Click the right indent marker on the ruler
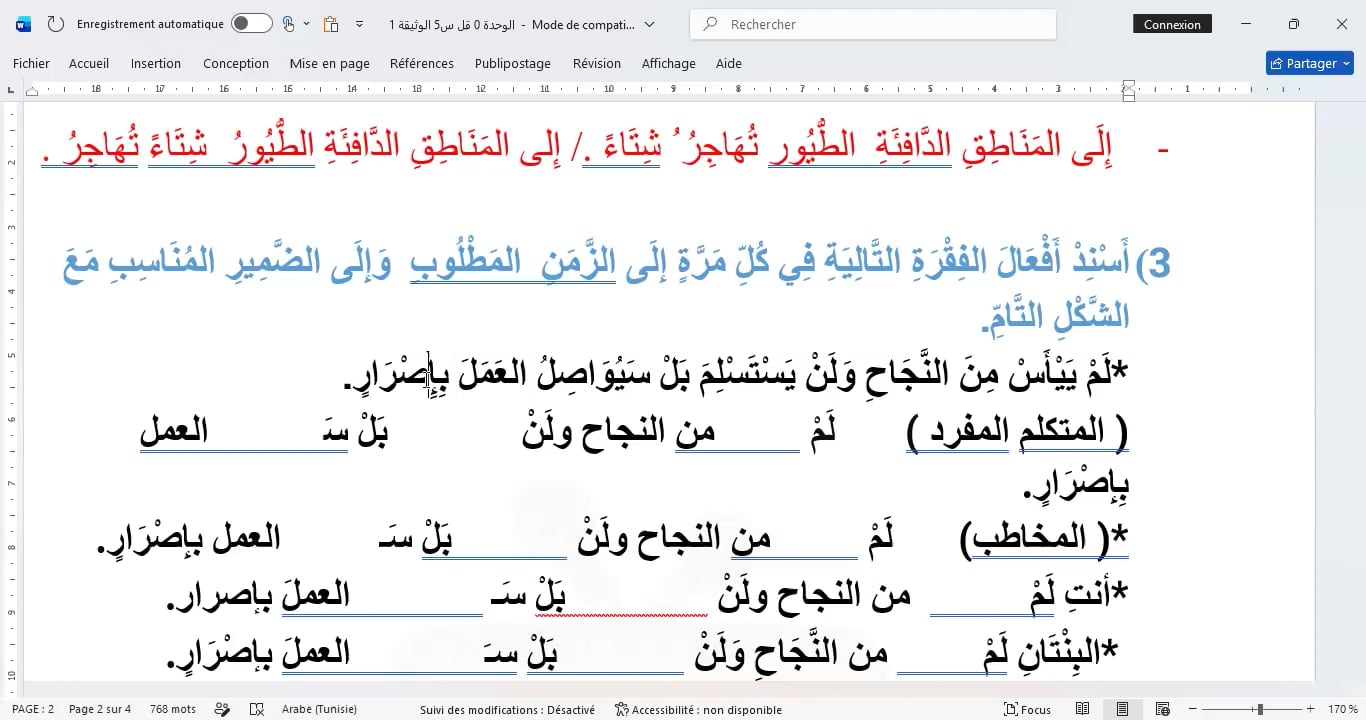Image resolution: width=1366 pixels, height=720 pixels. [x=1129, y=91]
